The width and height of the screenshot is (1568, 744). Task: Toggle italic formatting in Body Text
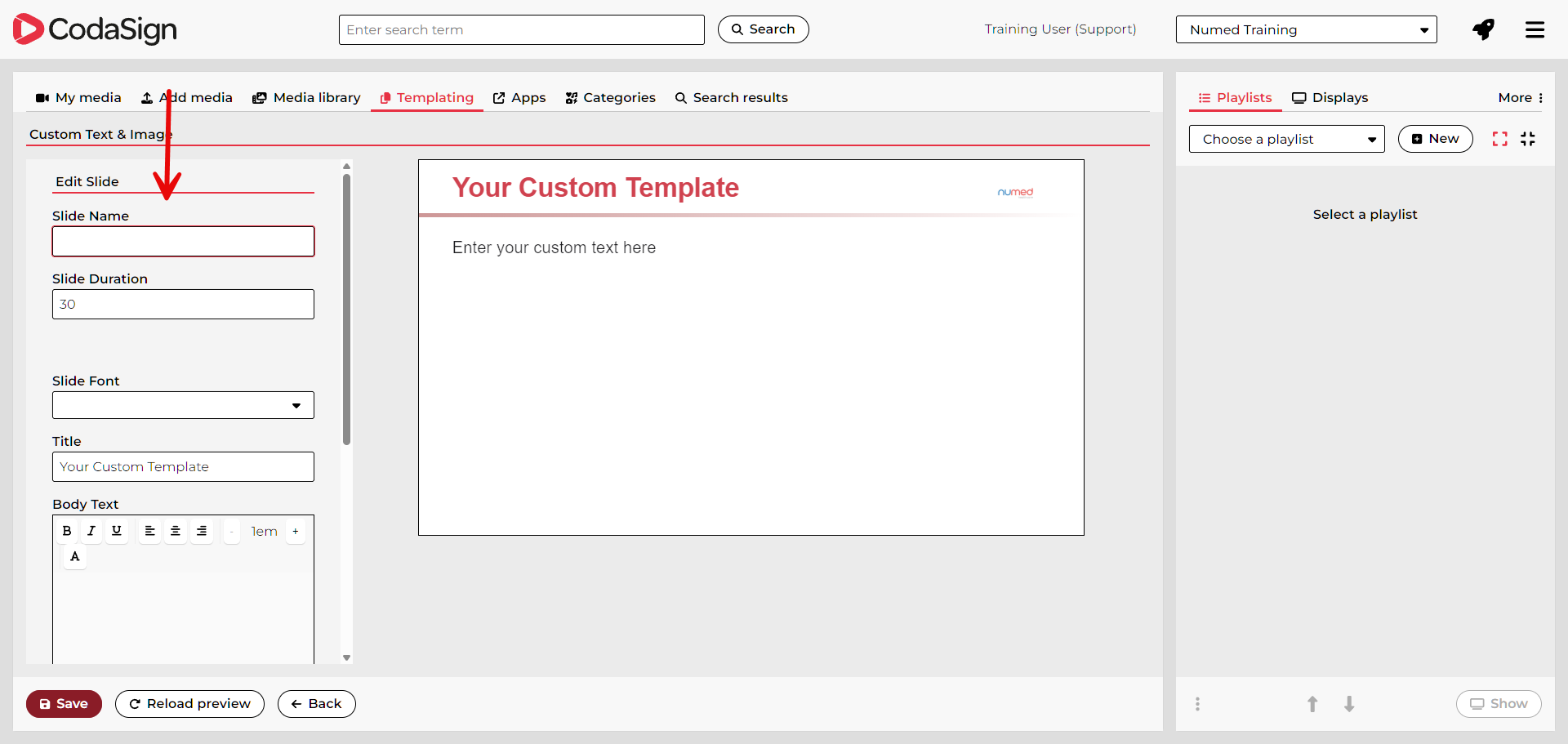point(91,531)
